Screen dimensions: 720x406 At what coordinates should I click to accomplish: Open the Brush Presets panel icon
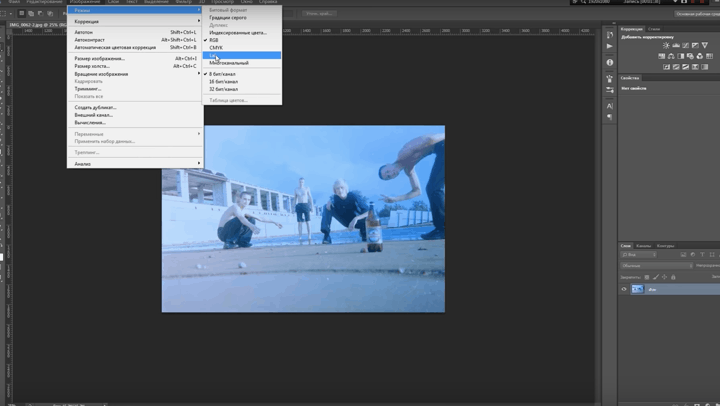pyautogui.click(x=609, y=90)
